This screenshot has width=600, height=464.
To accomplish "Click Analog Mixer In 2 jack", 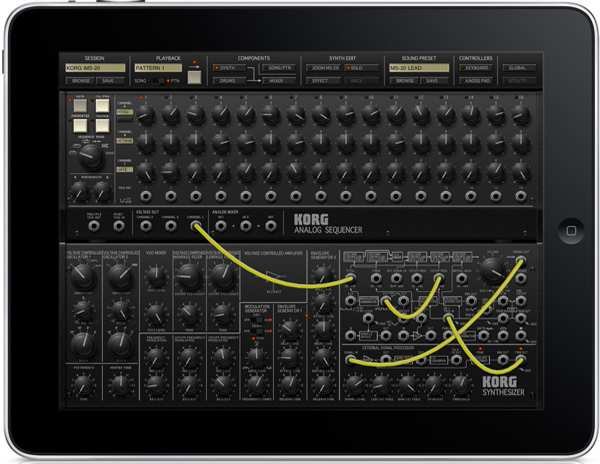I will tap(246, 226).
